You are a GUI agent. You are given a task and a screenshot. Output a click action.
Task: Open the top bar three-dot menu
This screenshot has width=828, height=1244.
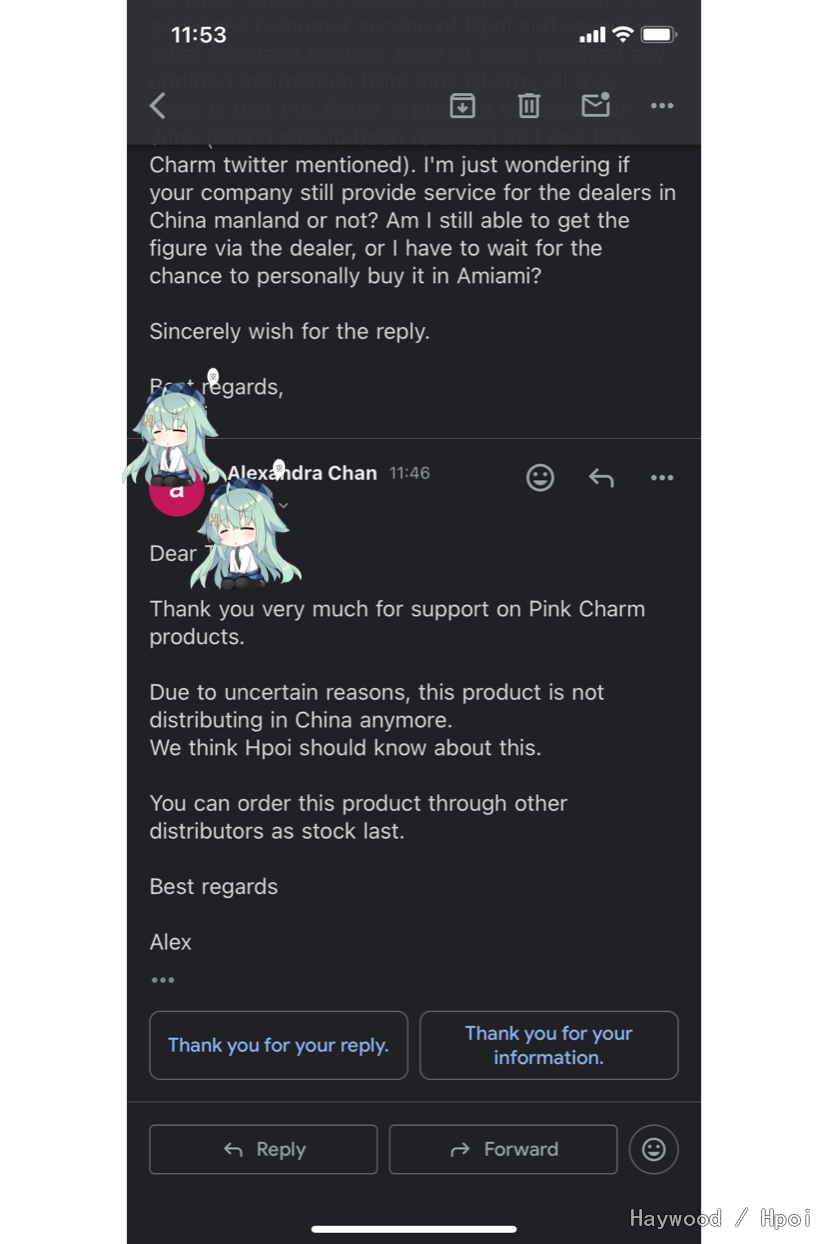click(662, 106)
